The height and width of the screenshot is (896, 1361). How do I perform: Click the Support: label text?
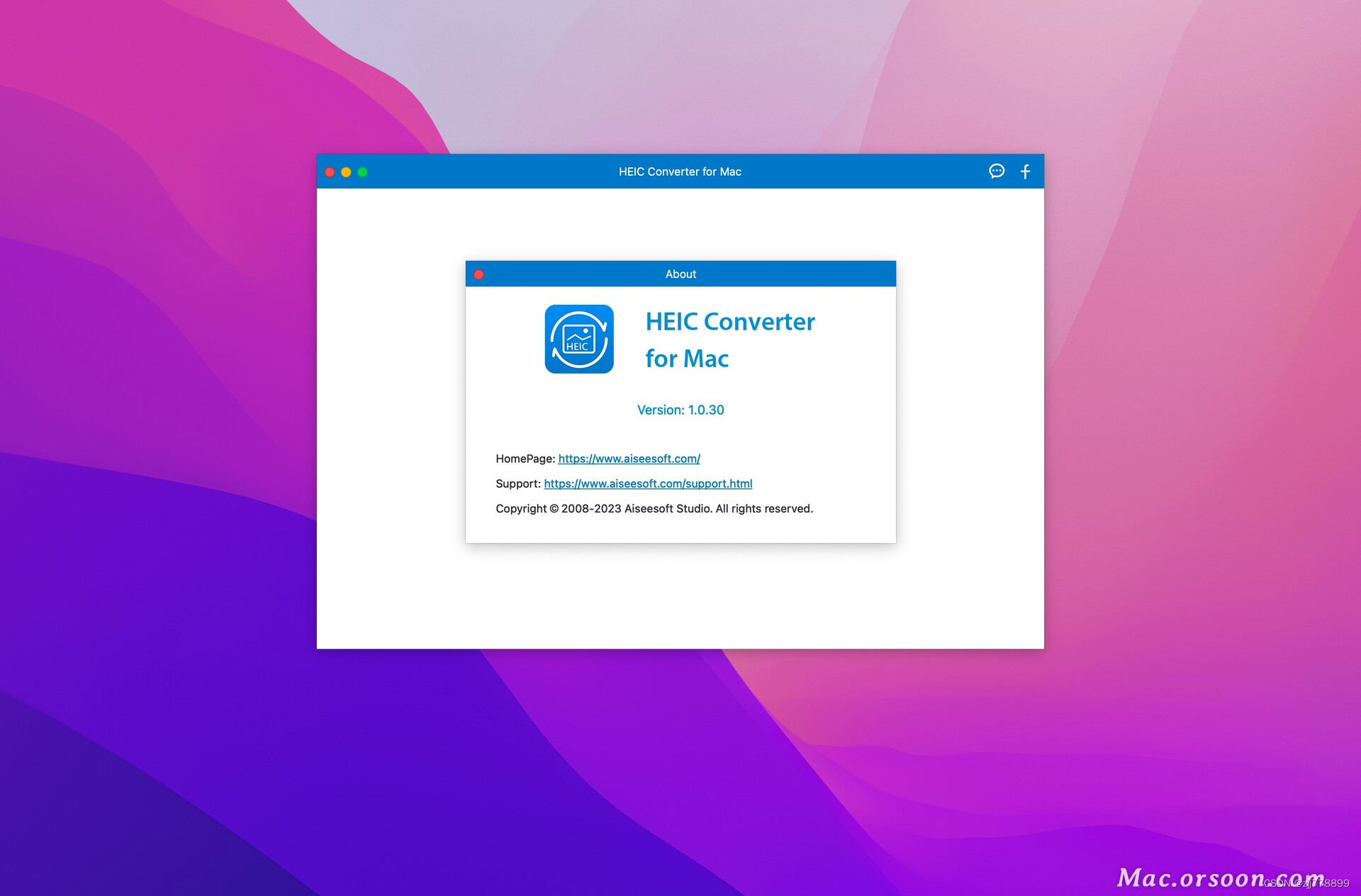(518, 483)
